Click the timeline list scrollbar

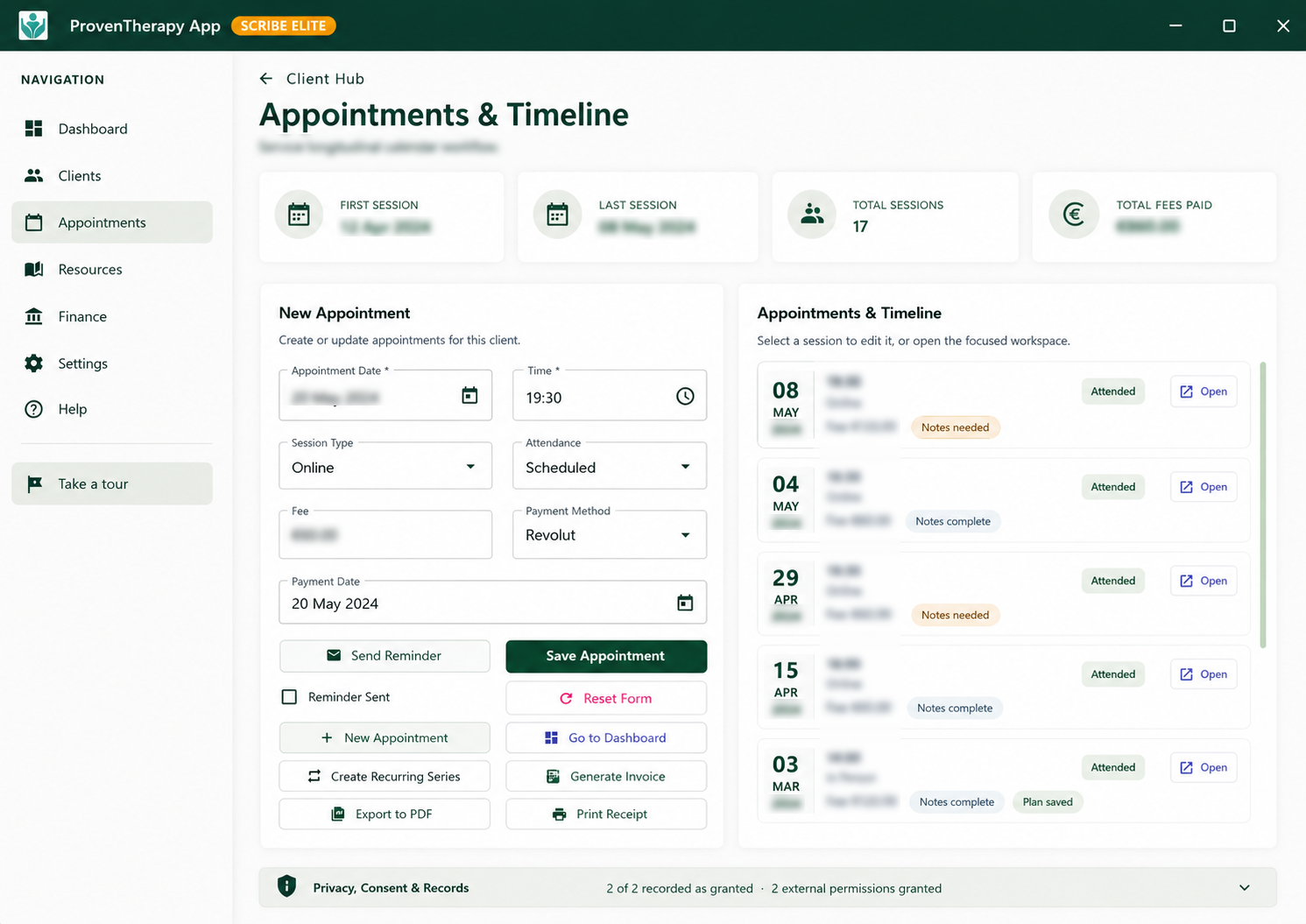click(x=1262, y=505)
